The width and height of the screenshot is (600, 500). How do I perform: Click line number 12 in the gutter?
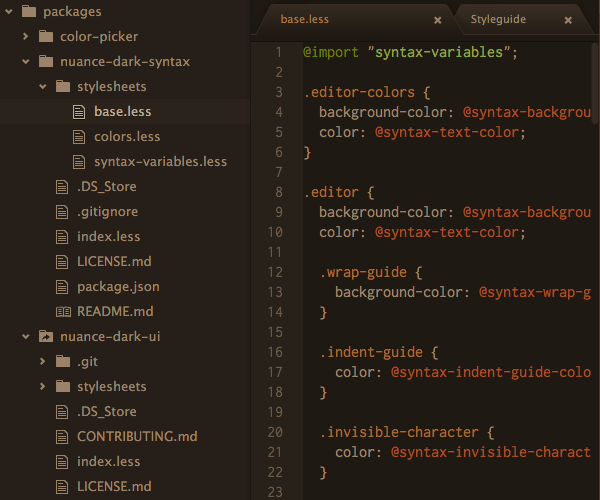277,272
